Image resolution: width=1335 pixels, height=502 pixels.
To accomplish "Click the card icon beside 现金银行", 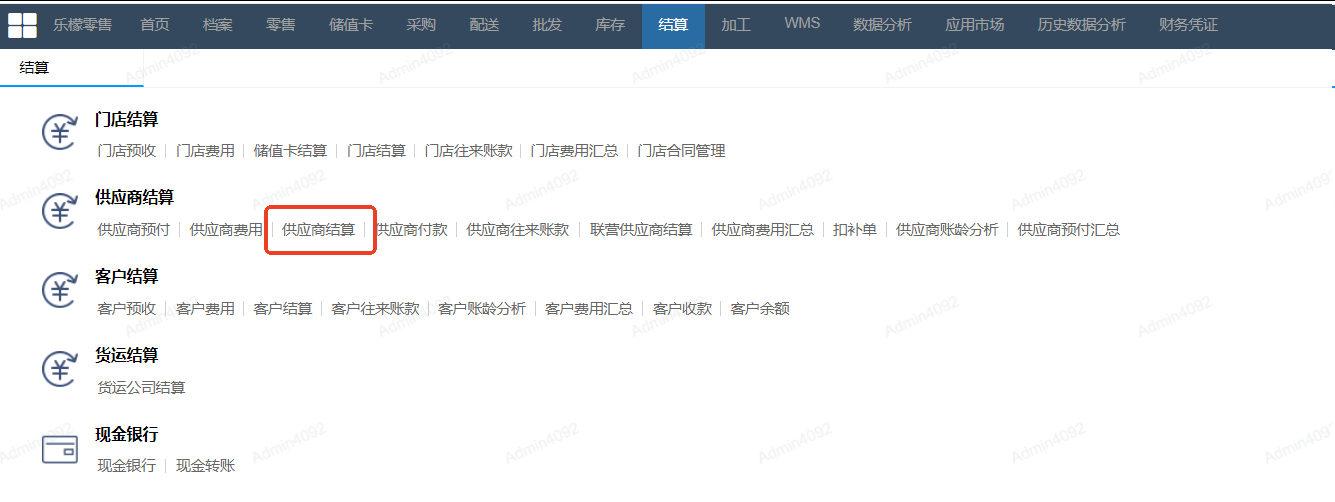I will point(60,449).
